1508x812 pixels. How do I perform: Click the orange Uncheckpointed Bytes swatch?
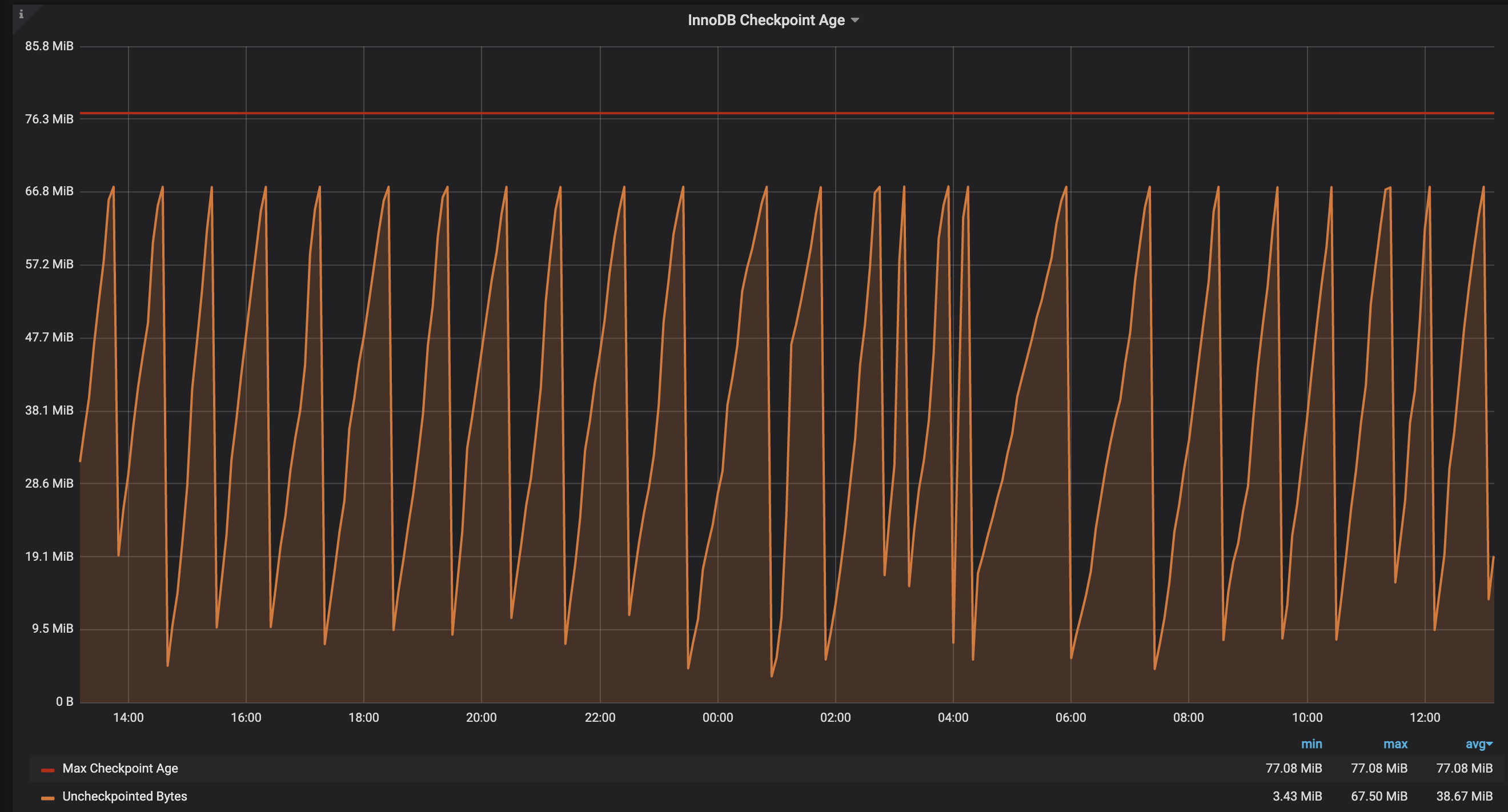tap(47, 798)
